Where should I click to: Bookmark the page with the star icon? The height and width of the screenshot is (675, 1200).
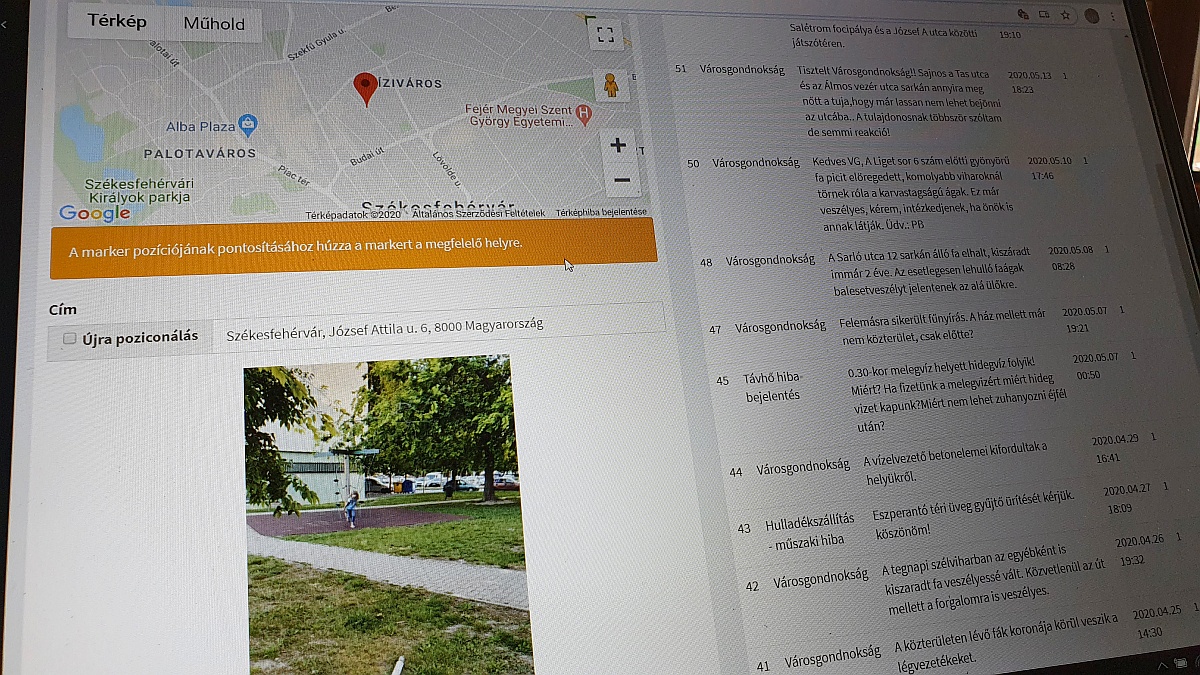click(1065, 14)
